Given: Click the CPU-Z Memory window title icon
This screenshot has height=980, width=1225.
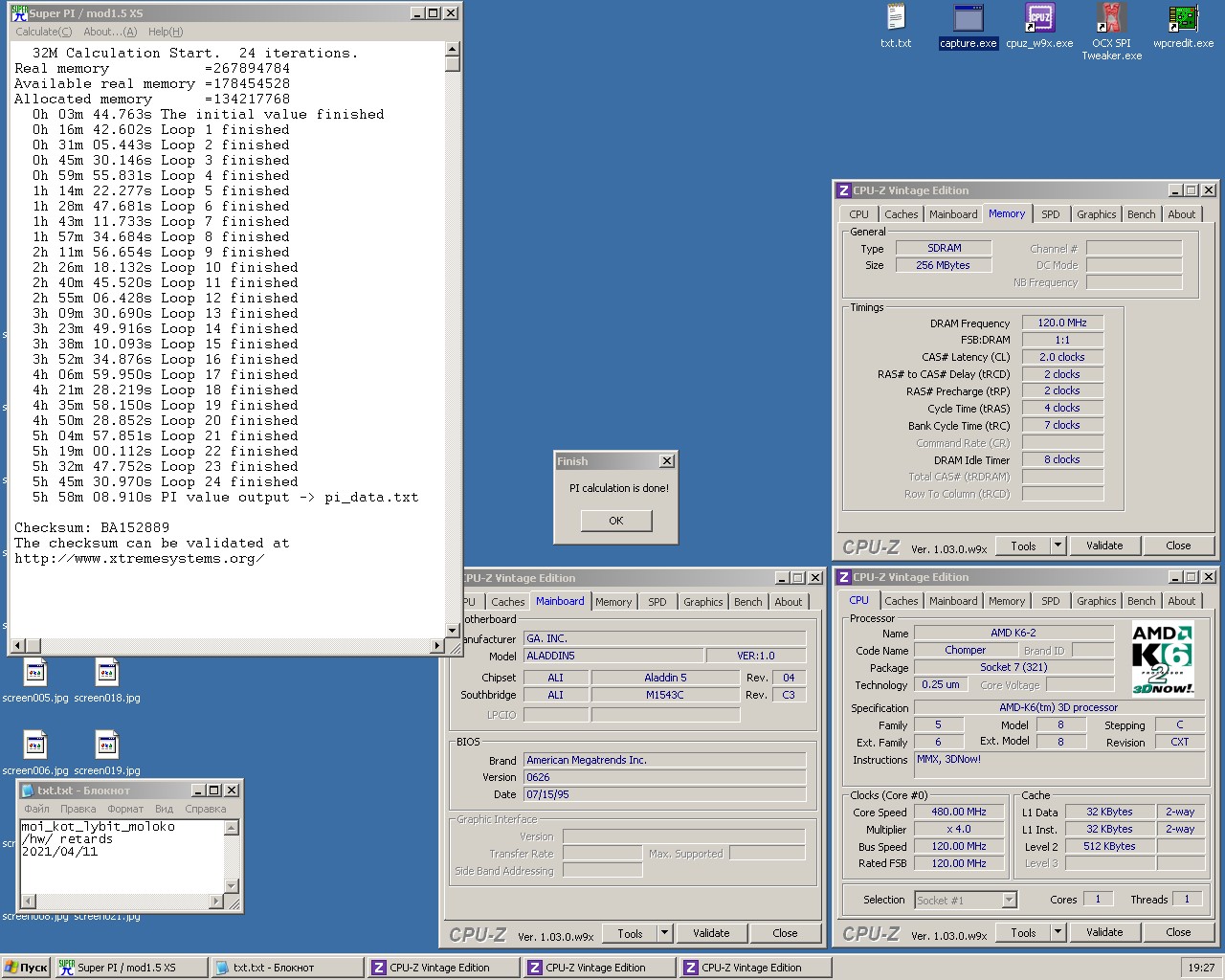Looking at the screenshot, I should 843,190.
